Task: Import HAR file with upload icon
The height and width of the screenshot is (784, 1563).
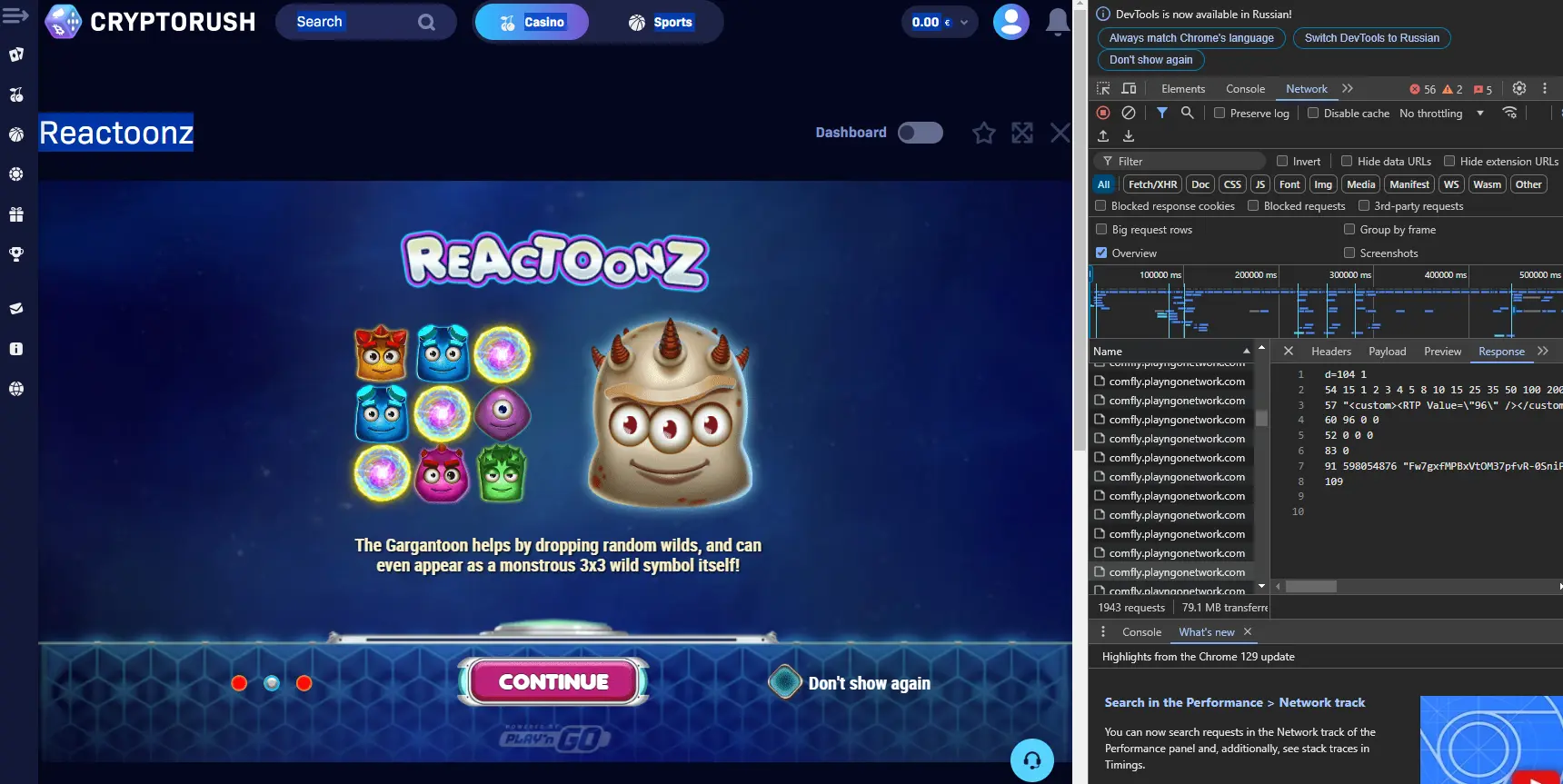Action: [x=1103, y=136]
